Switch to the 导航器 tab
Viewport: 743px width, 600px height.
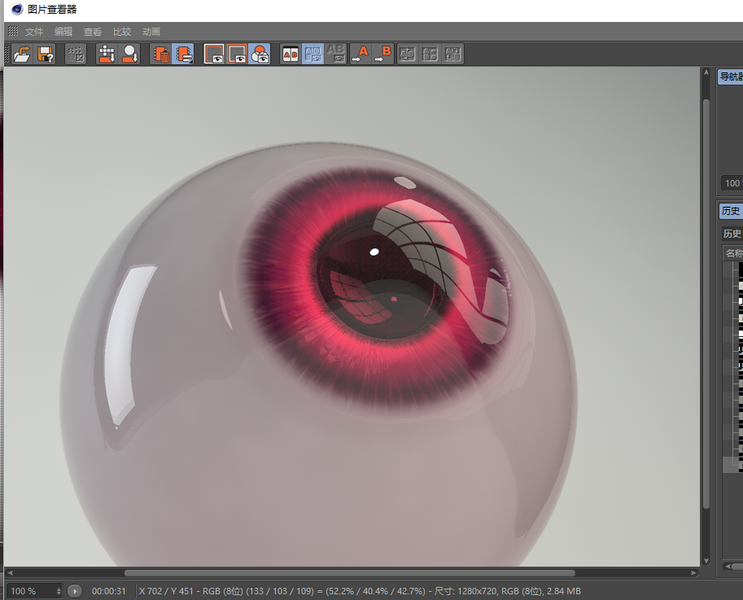pyautogui.click(x=730, y=76)
